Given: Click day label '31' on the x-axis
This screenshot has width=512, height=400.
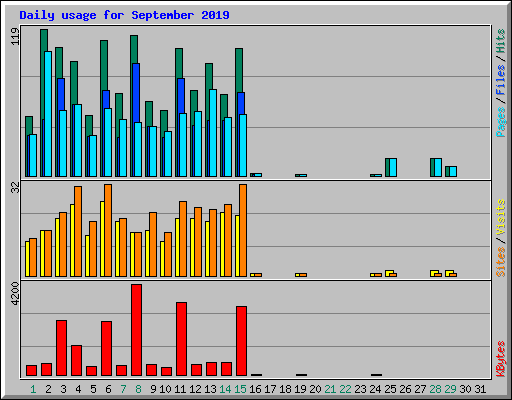Looking at the screenshot, I should point(480,389).
